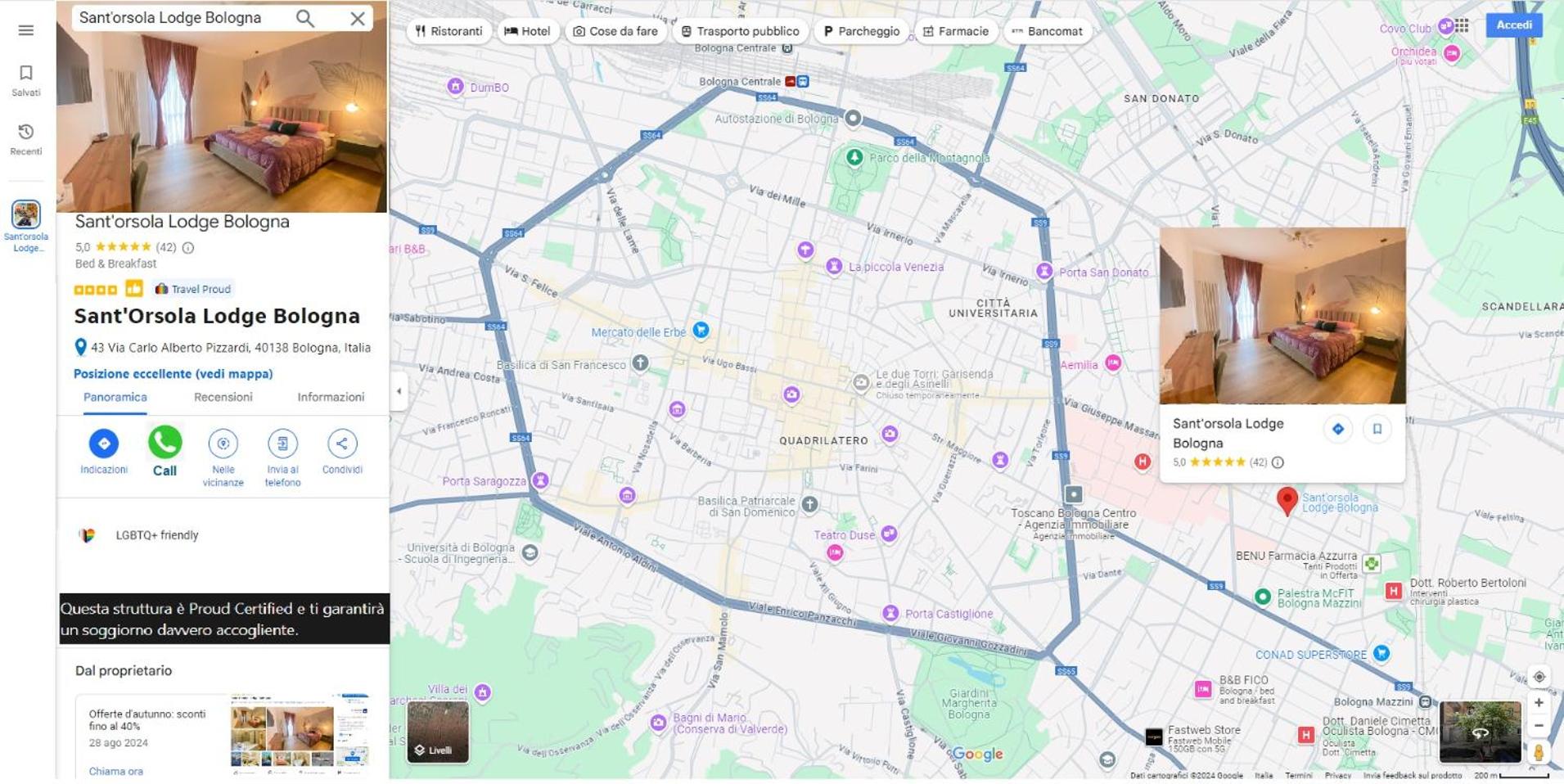This screenshot has height=784, width=1564.
Task: Zoom in with the plus button
Action: click(x=1539, y=702)
